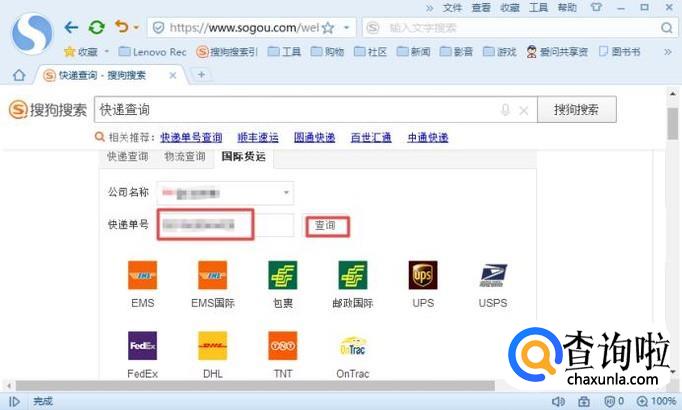
Task: Switch to the 快递查询 widget tab
Action: tap(128, 157)
